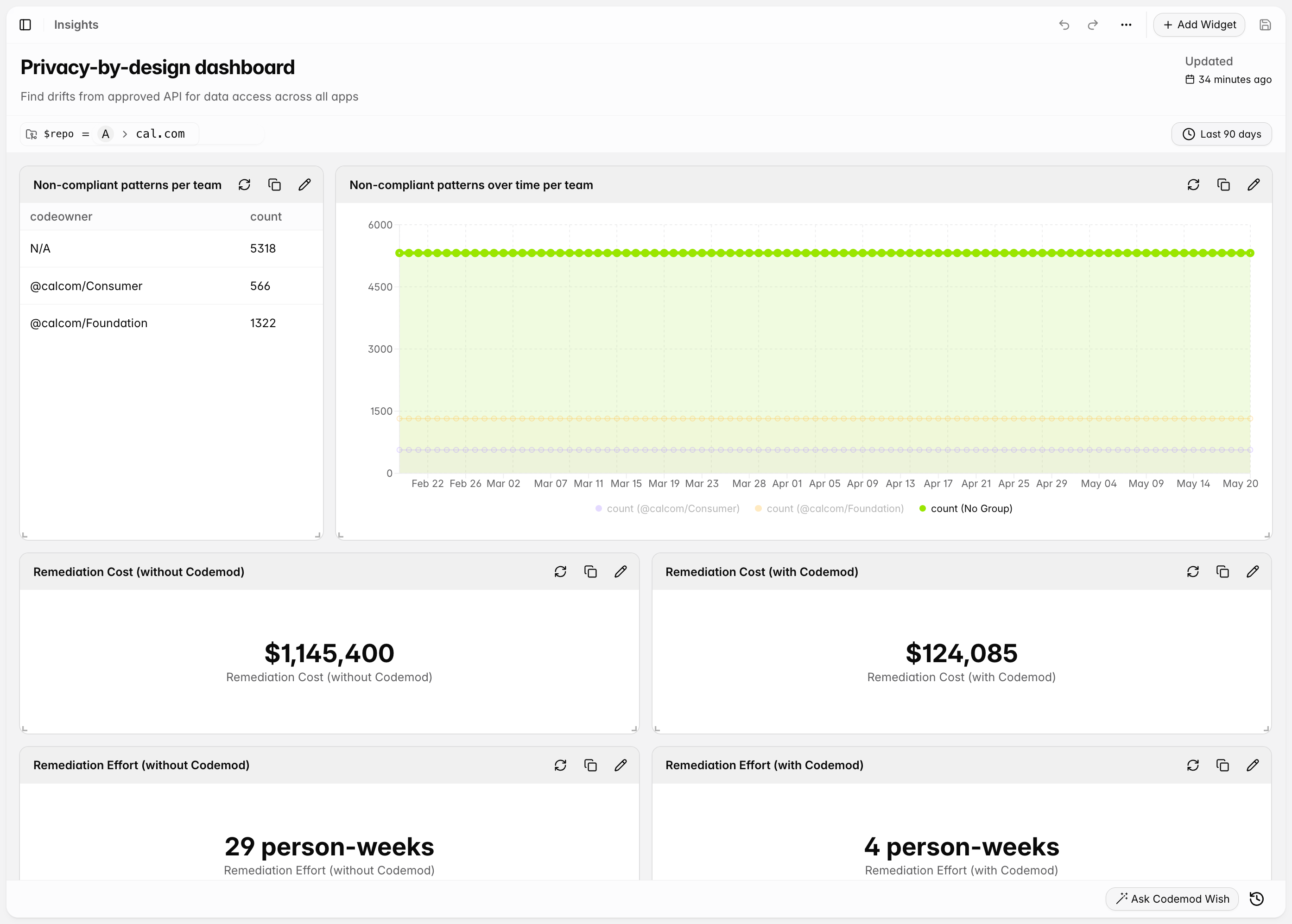
Task: Duplicate Non-compliant patterns over time widget
Action: (x=1223, y=185)
